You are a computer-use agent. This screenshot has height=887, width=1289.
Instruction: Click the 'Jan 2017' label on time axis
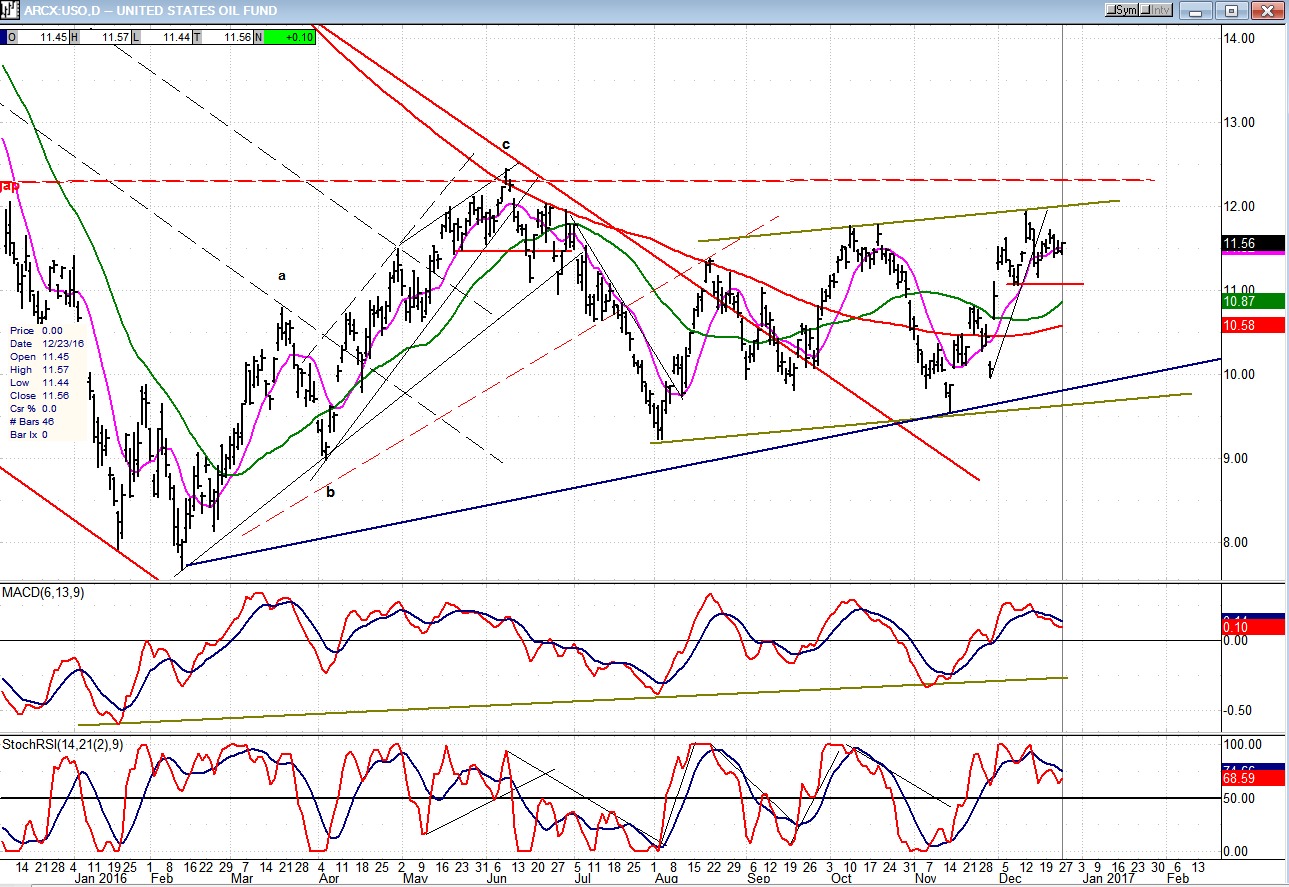coord(1107,878)
